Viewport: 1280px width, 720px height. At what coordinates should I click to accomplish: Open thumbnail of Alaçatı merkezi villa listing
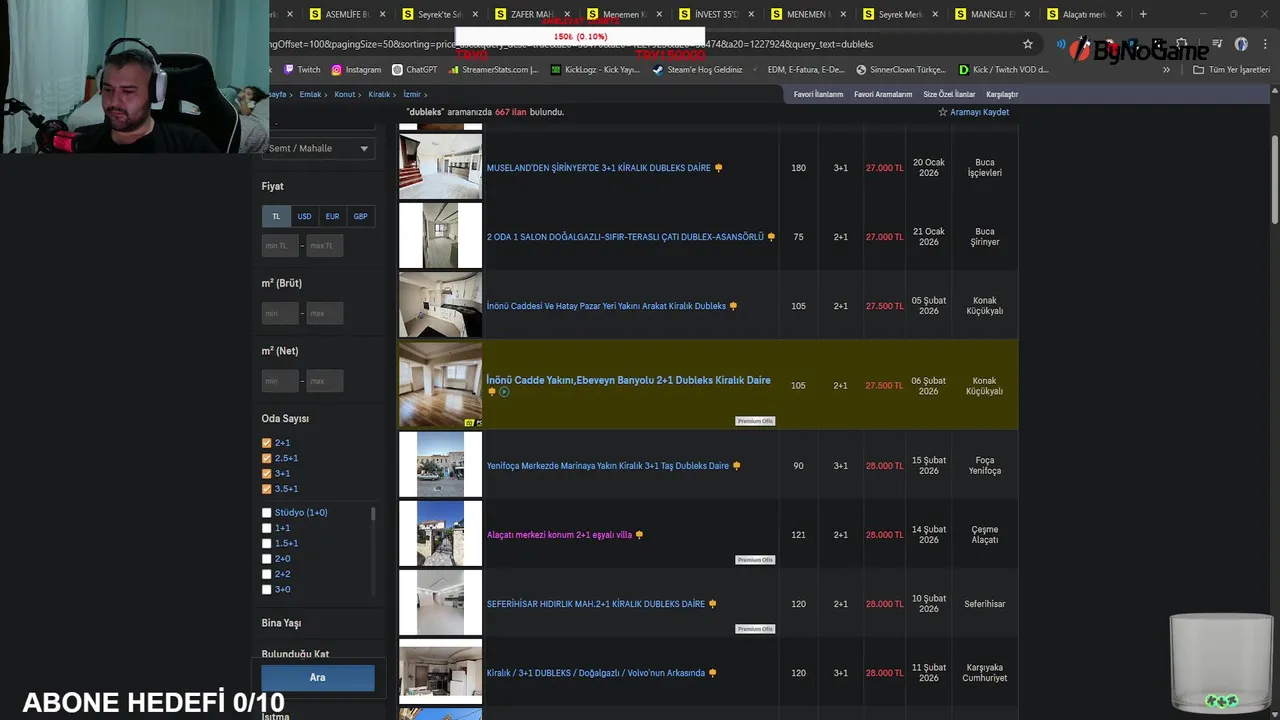440,534
